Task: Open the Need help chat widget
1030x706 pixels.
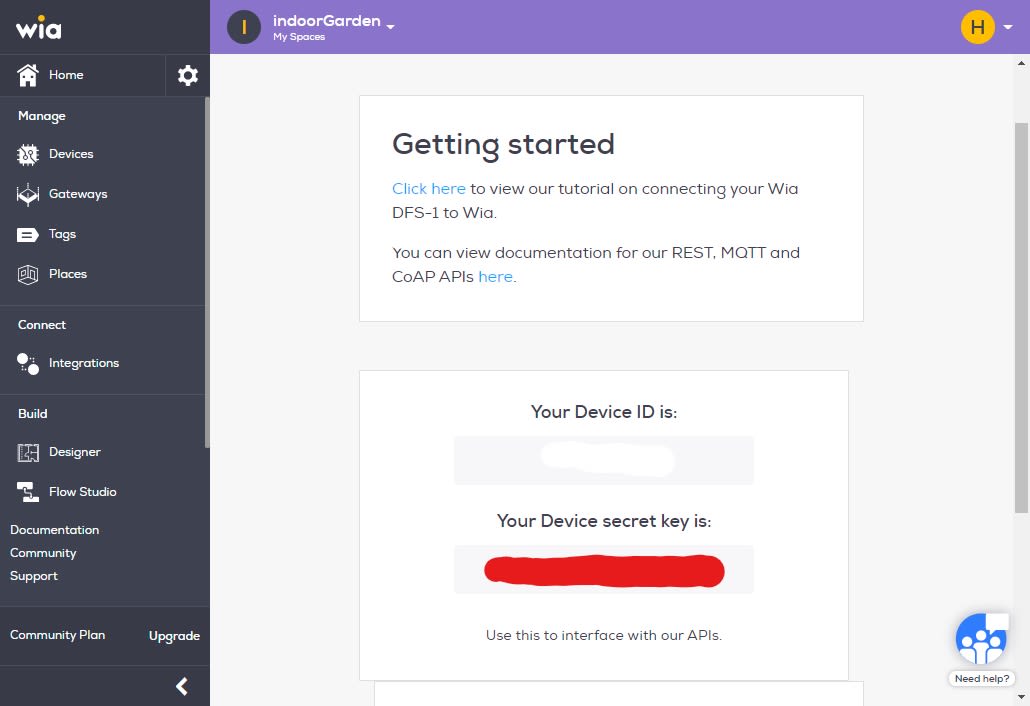Action: (x=981, y=638)
